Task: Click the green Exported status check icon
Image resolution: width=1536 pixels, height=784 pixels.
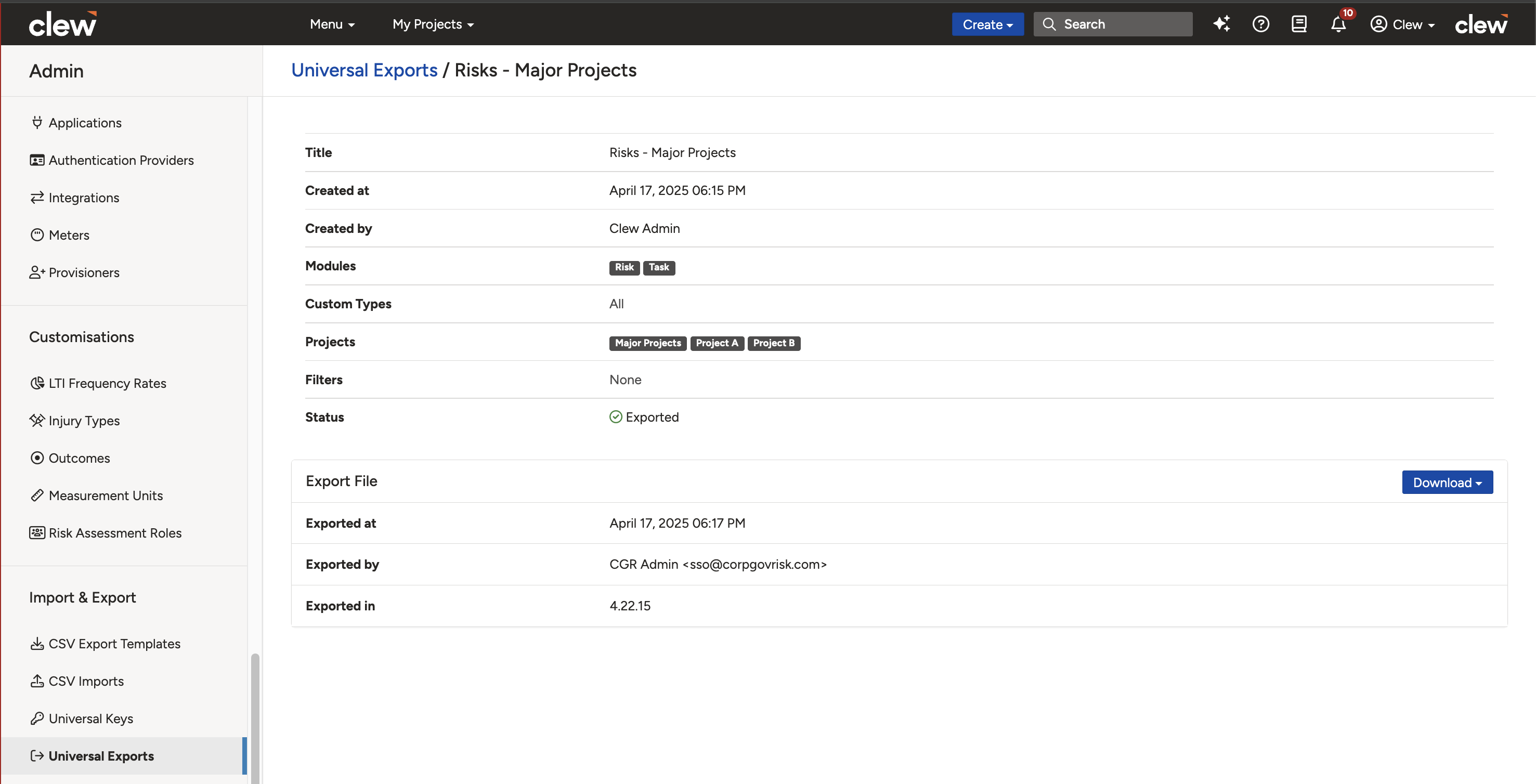Action: pyautogui.click(x=615, y=417)
